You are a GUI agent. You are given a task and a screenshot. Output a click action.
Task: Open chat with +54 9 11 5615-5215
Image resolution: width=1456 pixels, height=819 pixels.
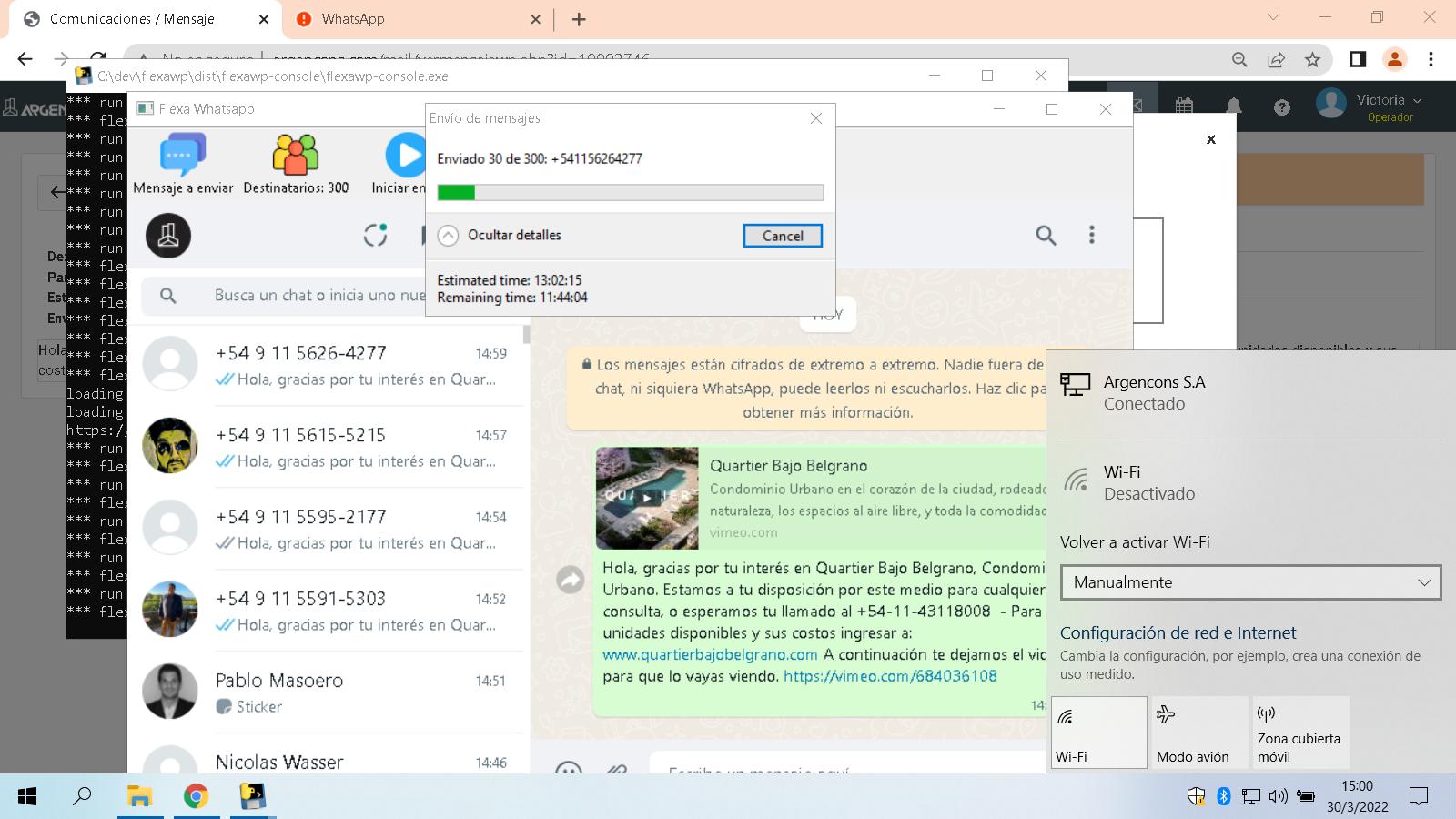(328, 447)
